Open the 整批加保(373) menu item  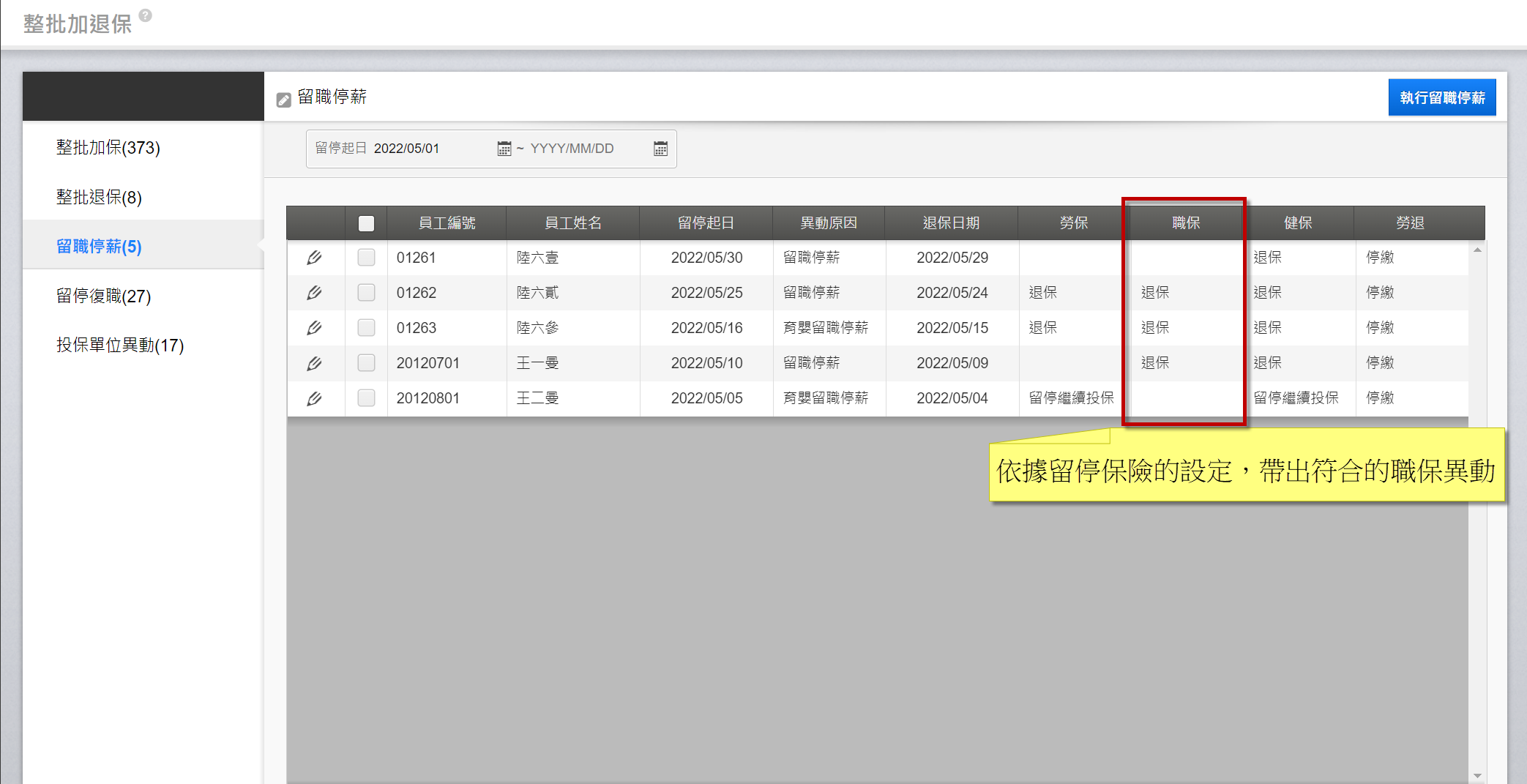pos(108,148)
